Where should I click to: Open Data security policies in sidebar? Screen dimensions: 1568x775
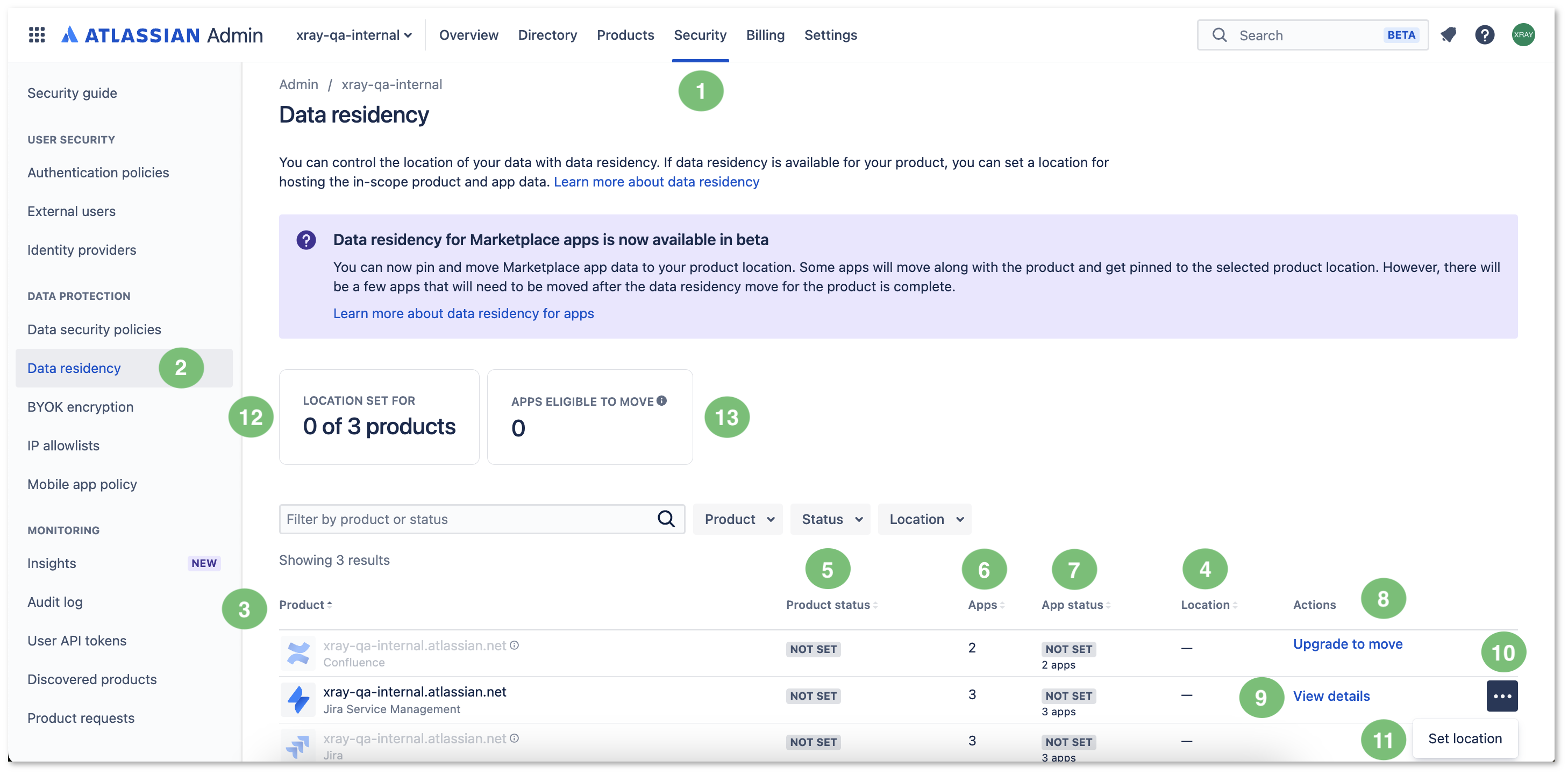pyautogui.click(x=124, y=329)
